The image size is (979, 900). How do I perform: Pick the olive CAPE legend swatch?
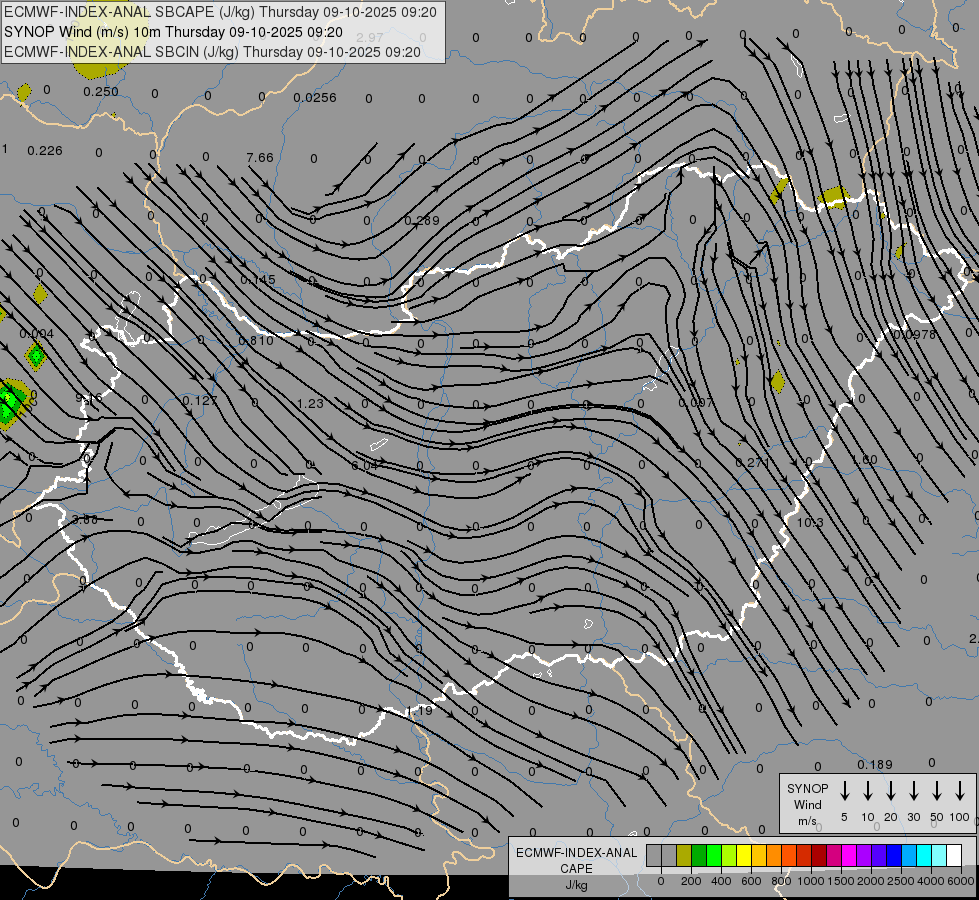point(684,855)
